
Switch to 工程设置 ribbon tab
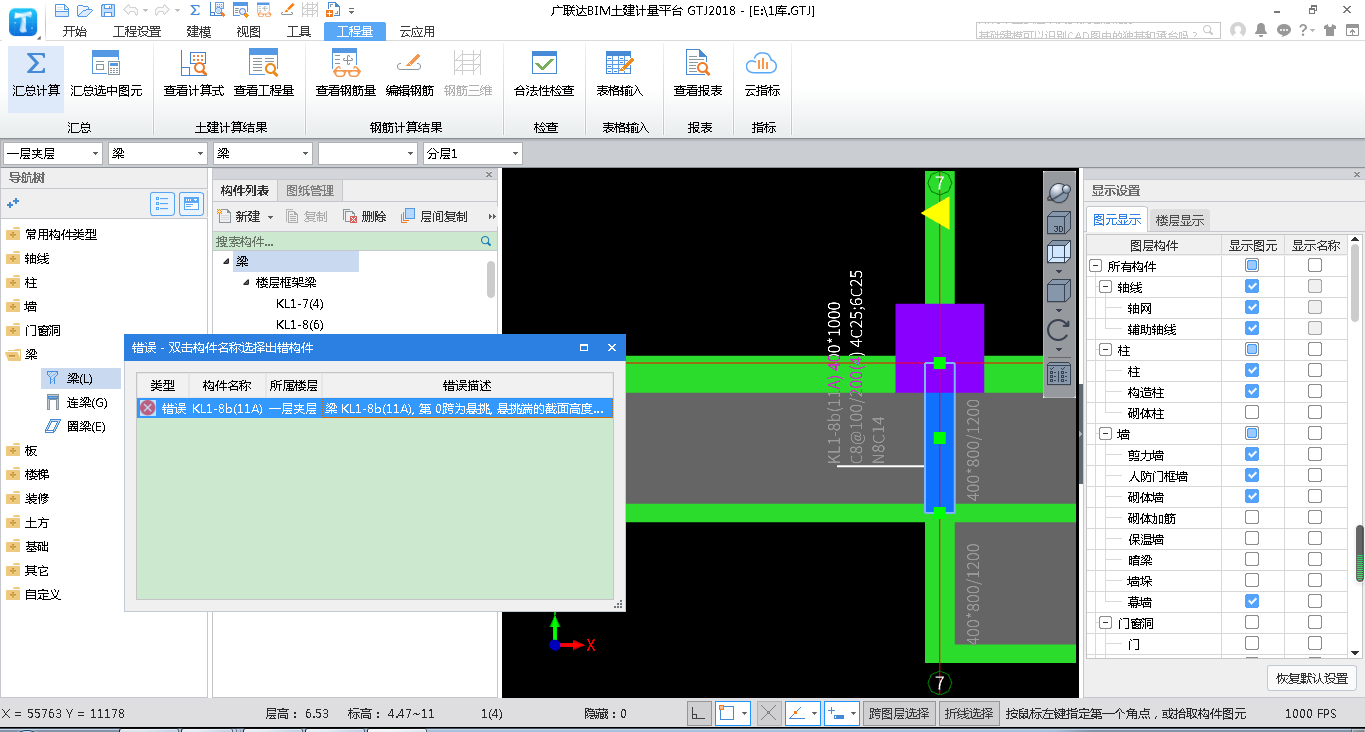pyautogui.click(x=136, y=31)
